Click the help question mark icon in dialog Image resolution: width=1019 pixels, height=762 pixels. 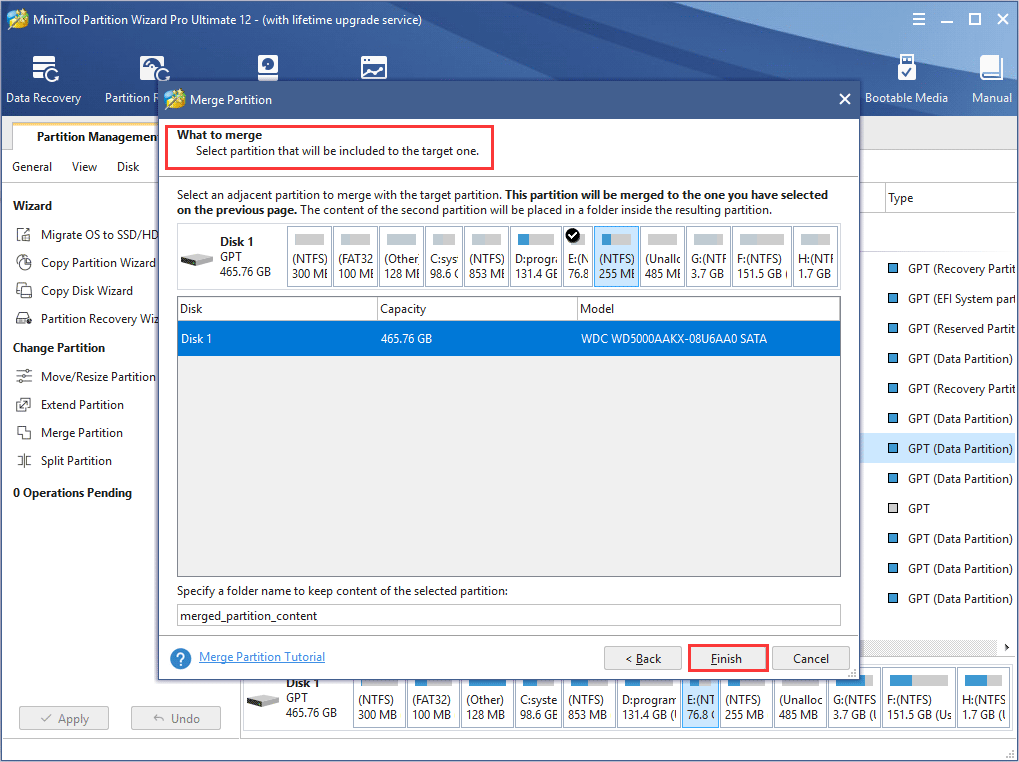click(181, 658)
